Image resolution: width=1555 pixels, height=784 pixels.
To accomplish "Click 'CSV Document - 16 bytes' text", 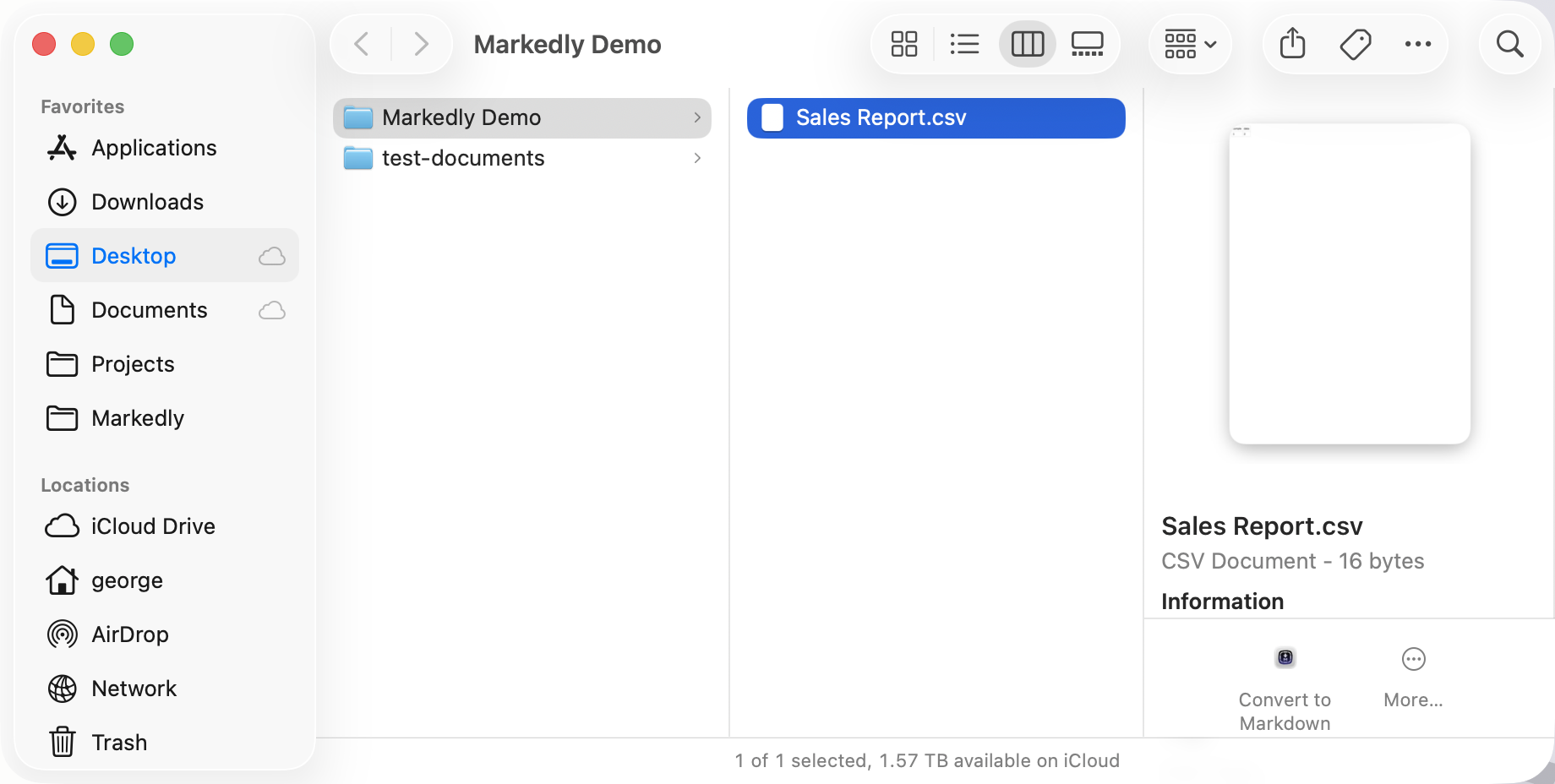I will pos(1292,561).
